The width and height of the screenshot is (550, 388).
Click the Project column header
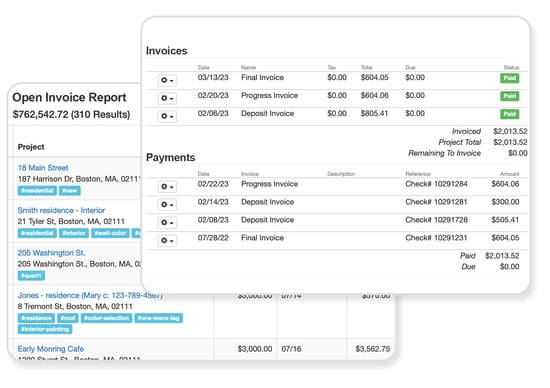tap(31, 147)
